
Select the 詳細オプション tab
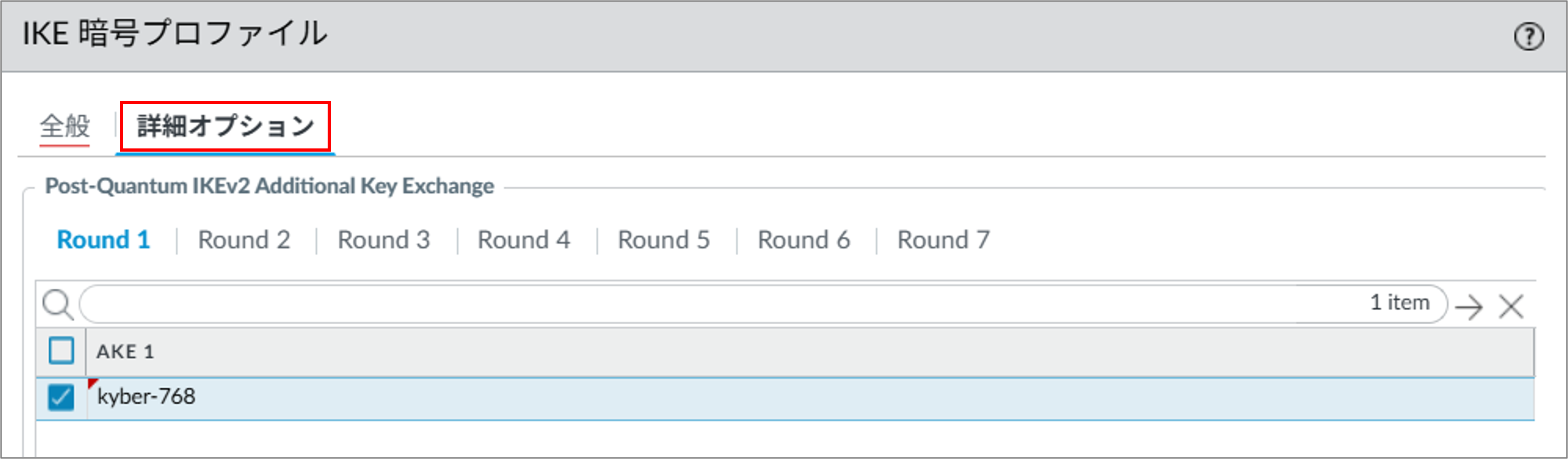pos(226,126)
